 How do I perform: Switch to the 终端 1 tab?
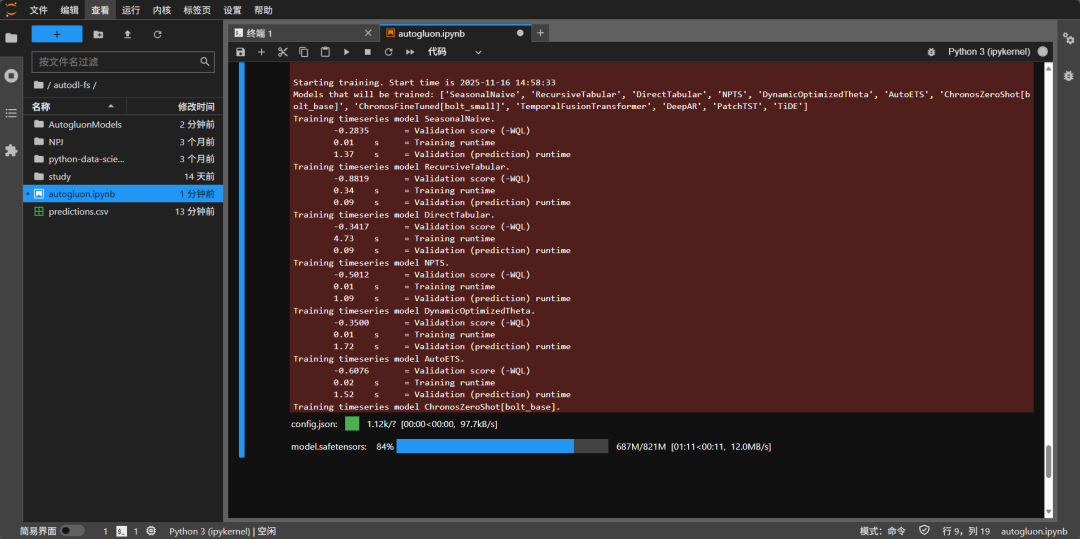pyautogui.click(x=303, y=33)
